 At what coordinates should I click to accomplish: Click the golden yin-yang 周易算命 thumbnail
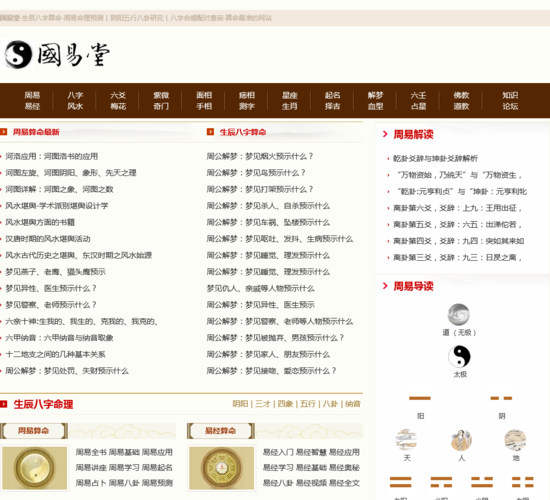pyautogui.click(x=34, y=468)
